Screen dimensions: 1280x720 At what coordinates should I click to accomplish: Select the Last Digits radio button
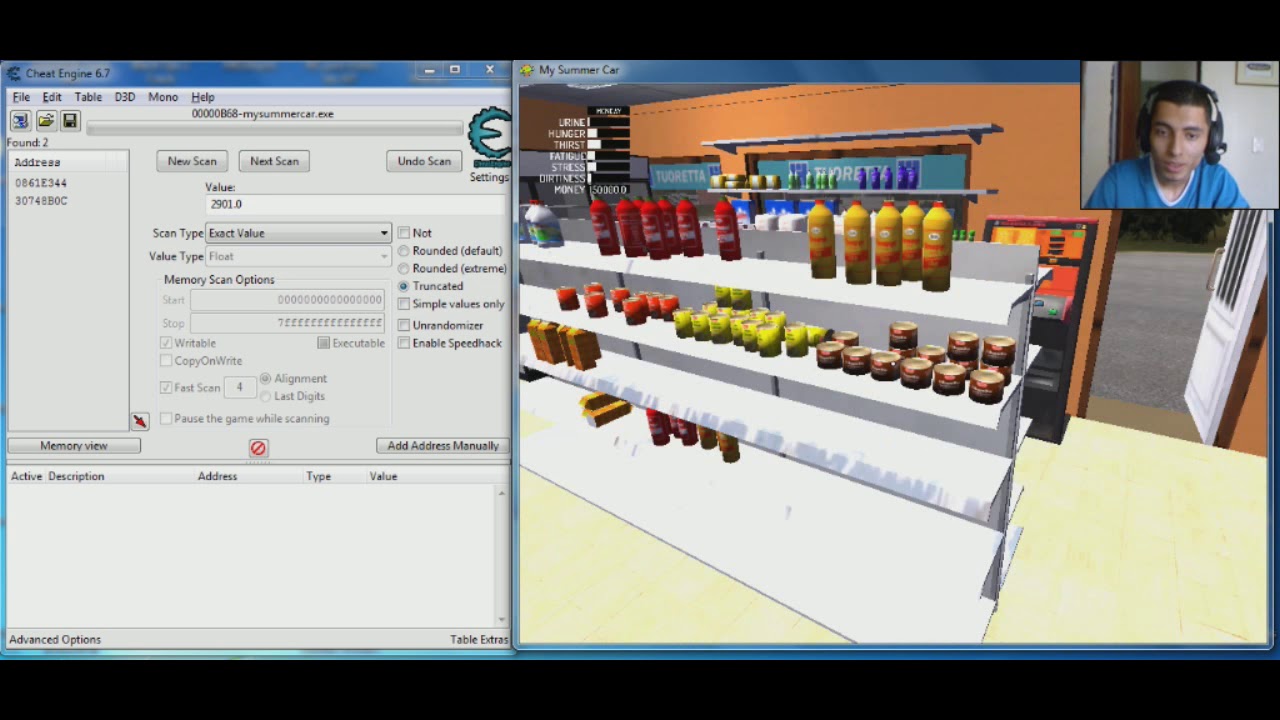[x=265, y=397]
